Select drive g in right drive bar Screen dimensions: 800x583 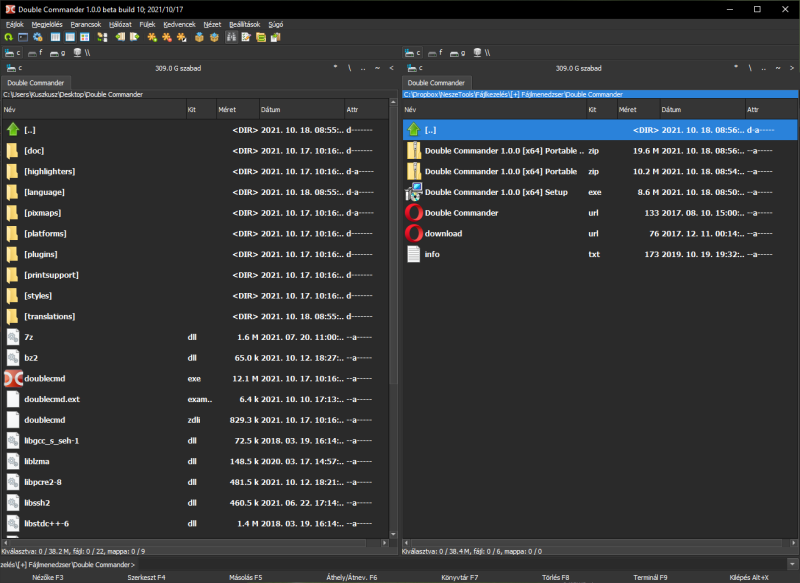click(458, 53)
